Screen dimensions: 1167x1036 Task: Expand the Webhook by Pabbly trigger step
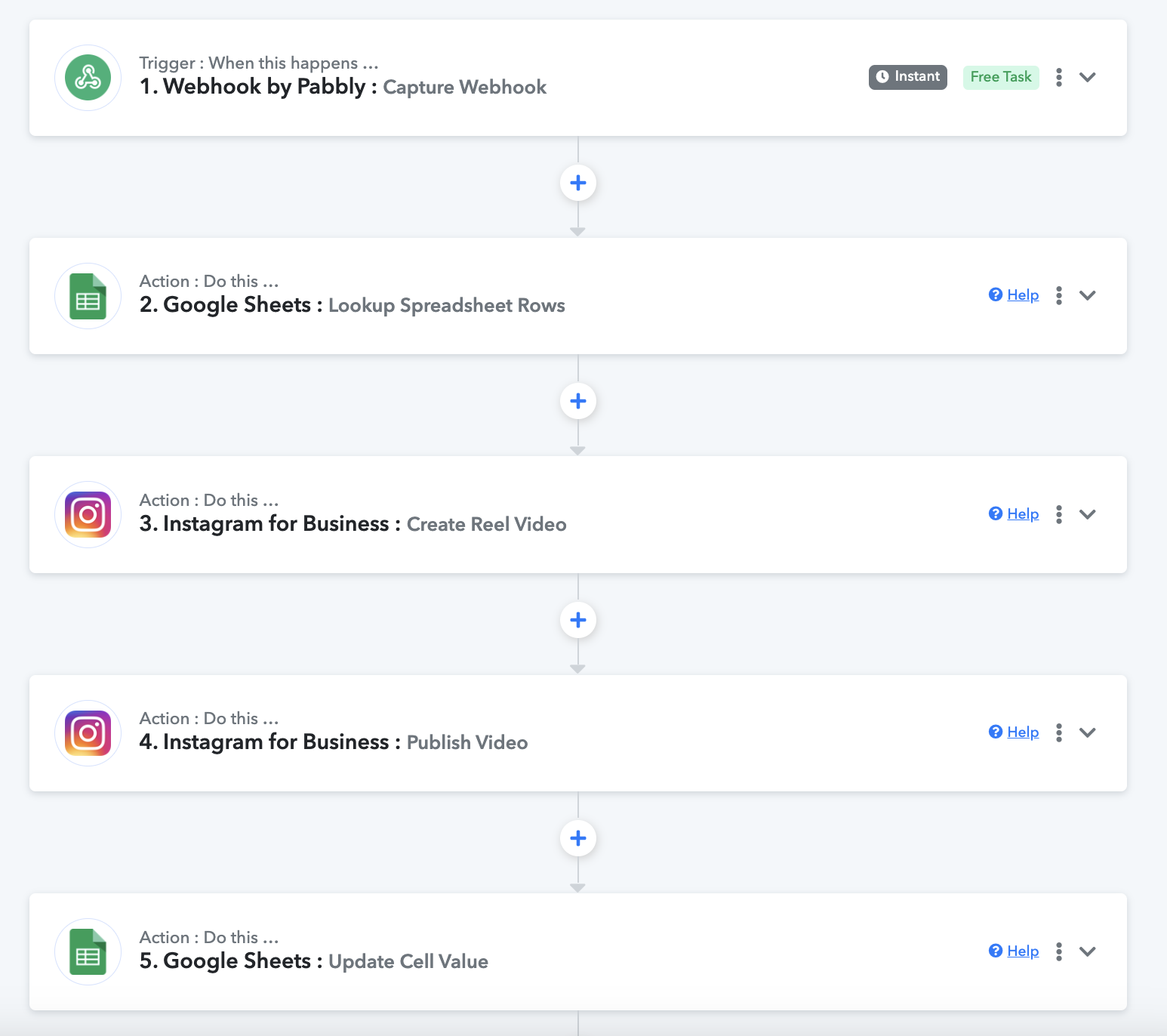pyautogui.click(x=1088, y=77)
